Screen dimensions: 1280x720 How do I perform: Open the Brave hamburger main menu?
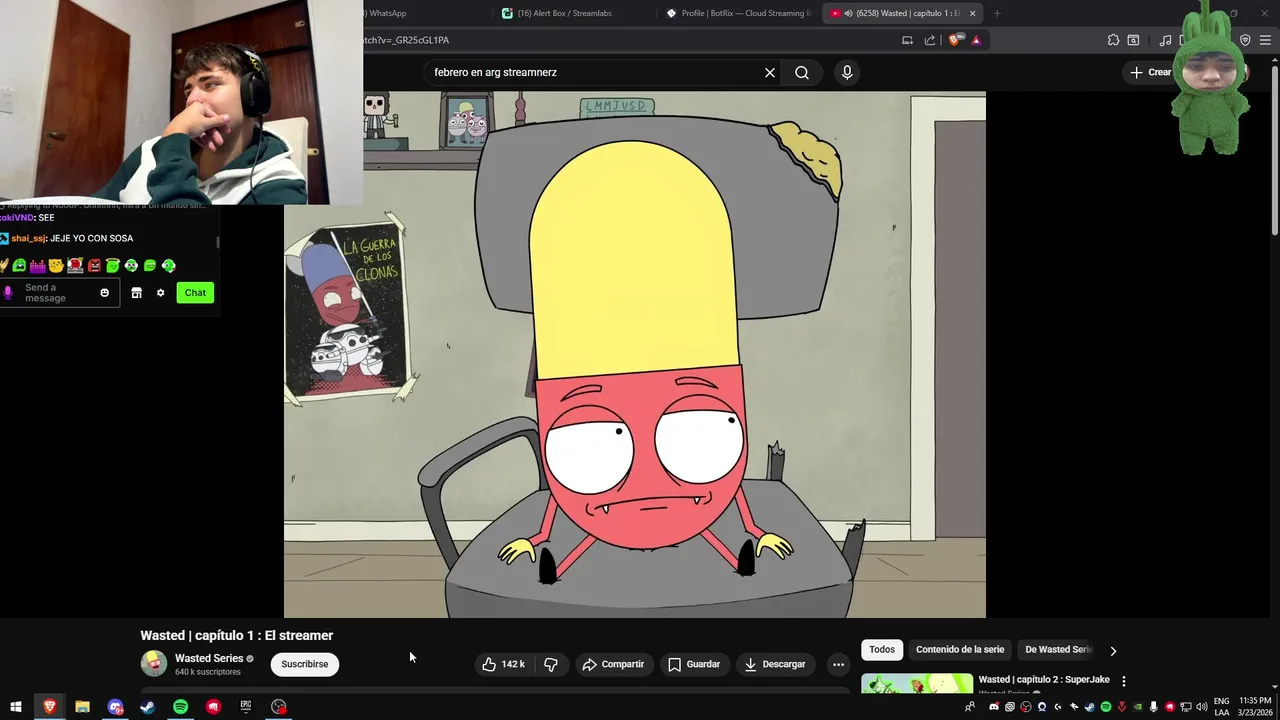(x=1266, y=40)
